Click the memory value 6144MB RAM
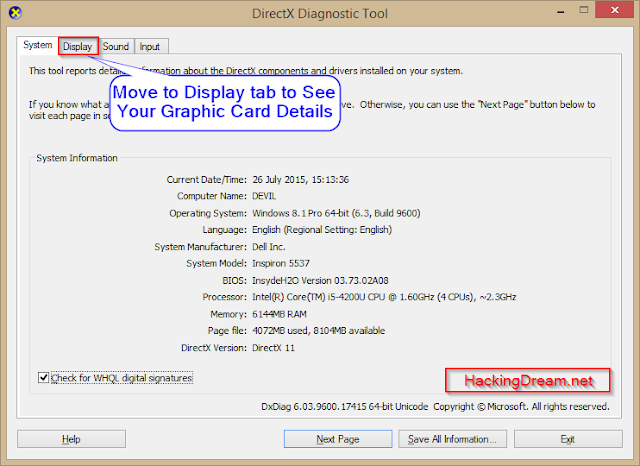The height and width of the screenshot is (466, 640). click(279, 314)
